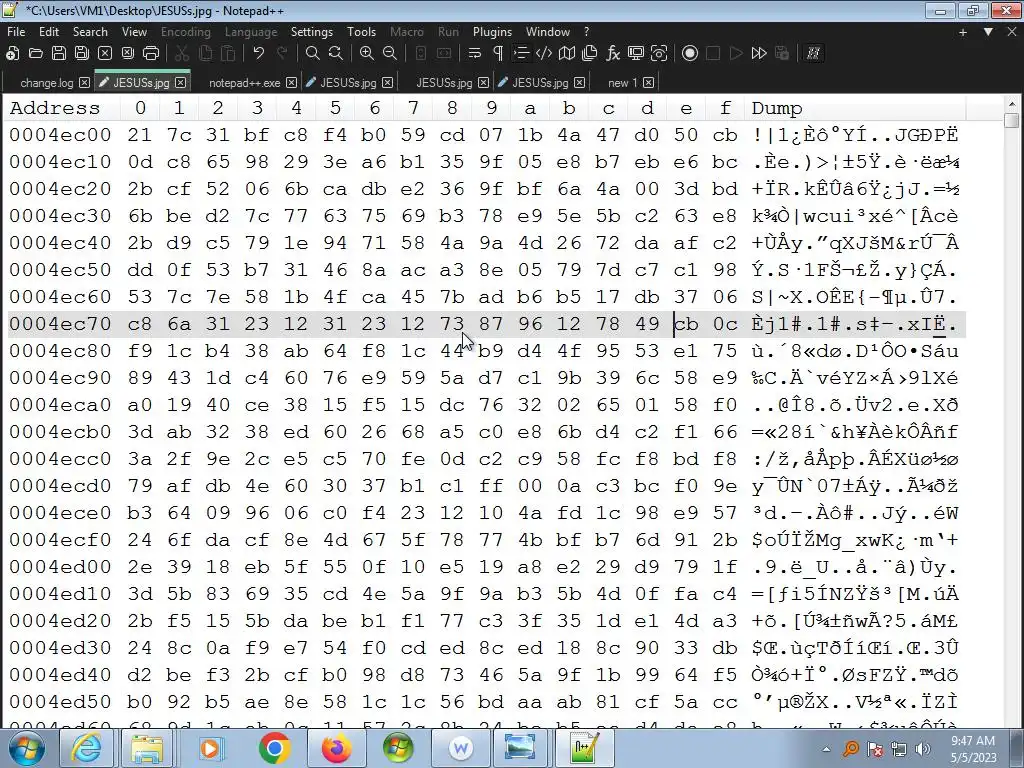Viewport: 1024px width, 768px height.
Task: Toggle show all characters pilcrow icon
Action: 498,54
